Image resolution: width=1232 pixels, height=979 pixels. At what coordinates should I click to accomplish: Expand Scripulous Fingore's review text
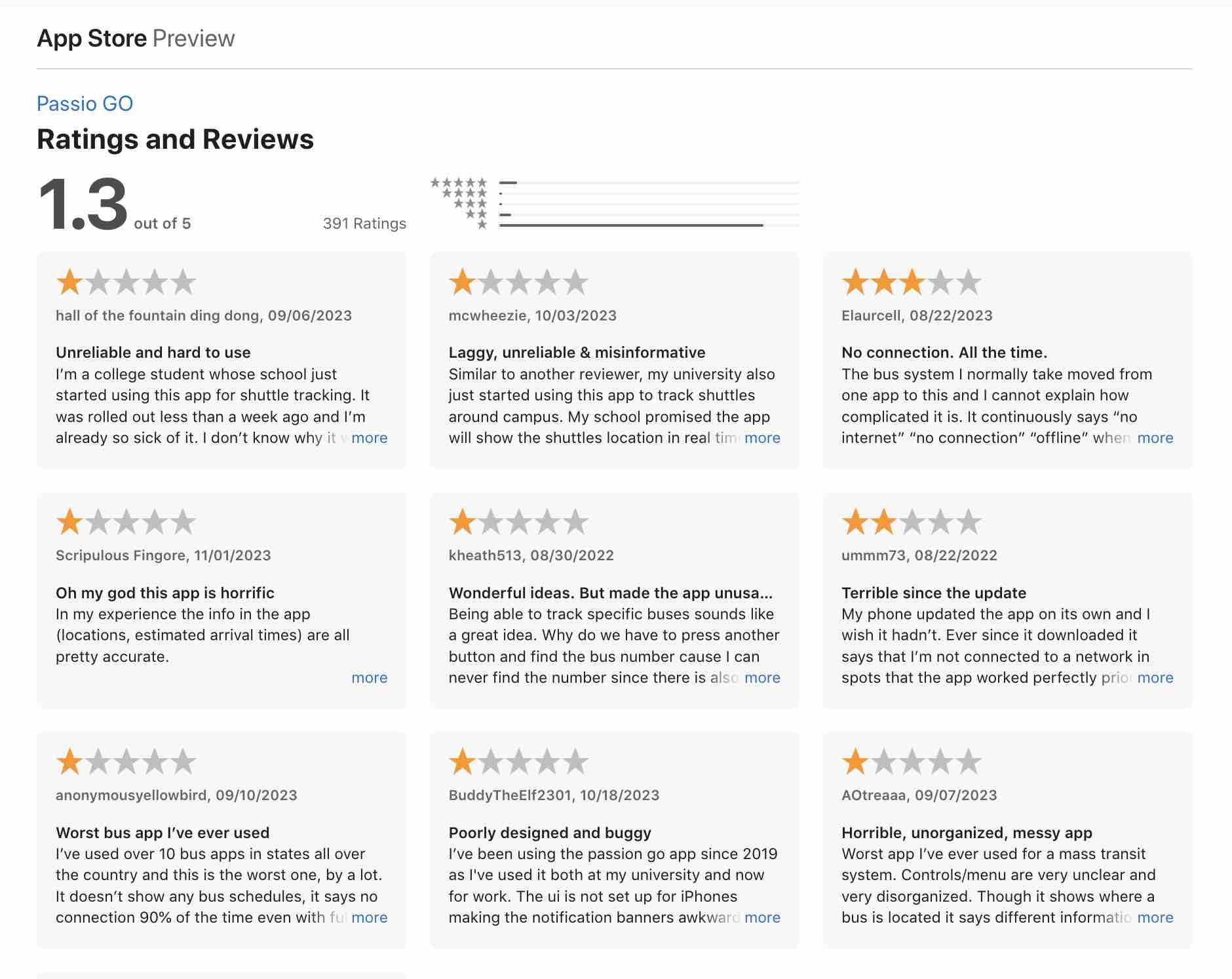coord(369,678)
